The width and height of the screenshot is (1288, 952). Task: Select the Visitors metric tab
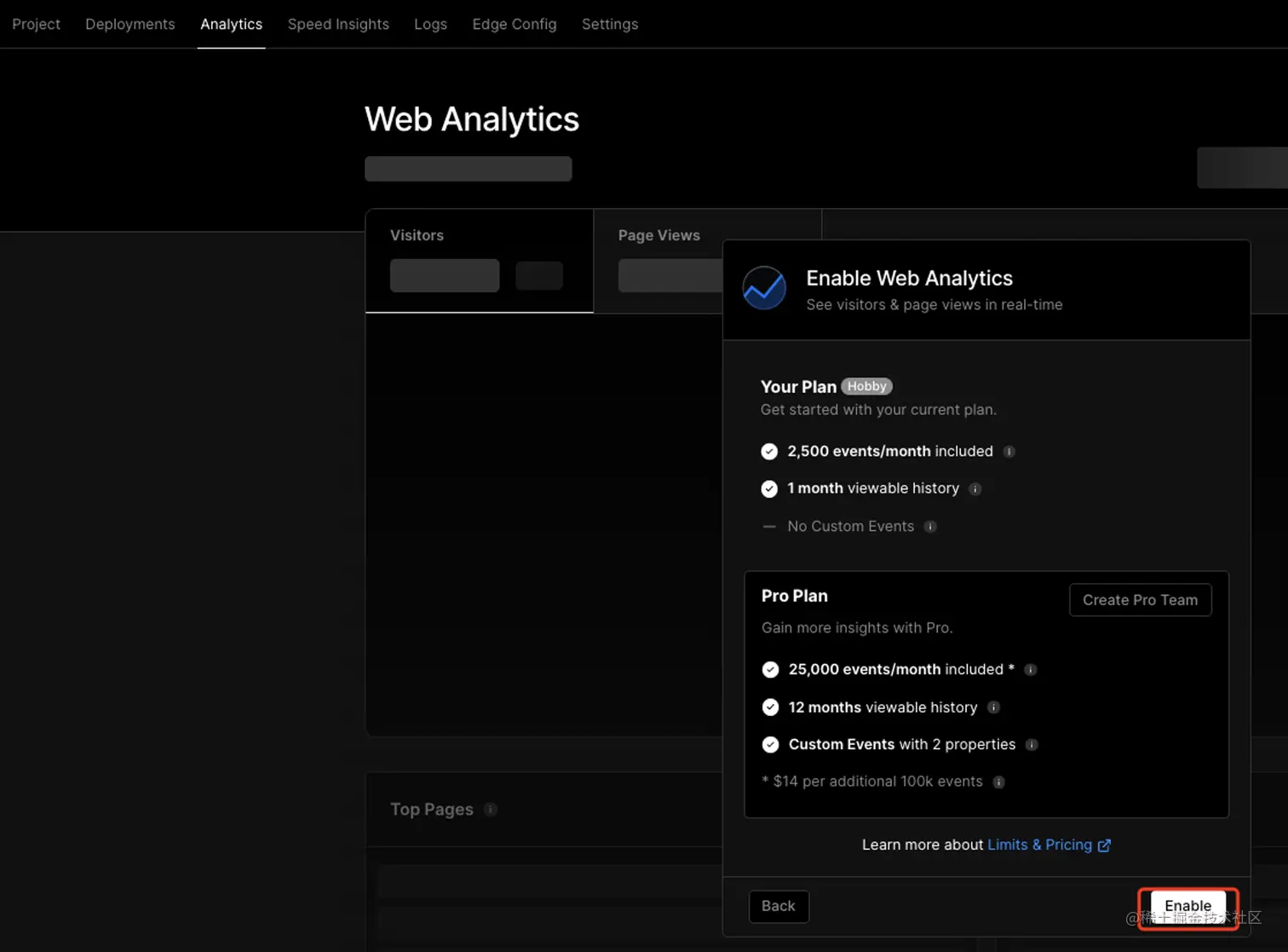(x=480, y=261)
